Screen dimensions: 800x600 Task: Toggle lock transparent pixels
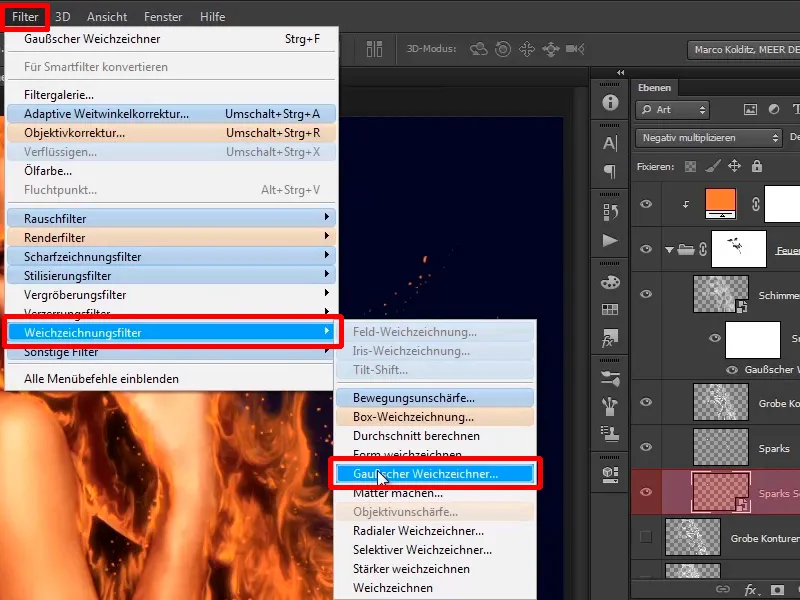690,166
